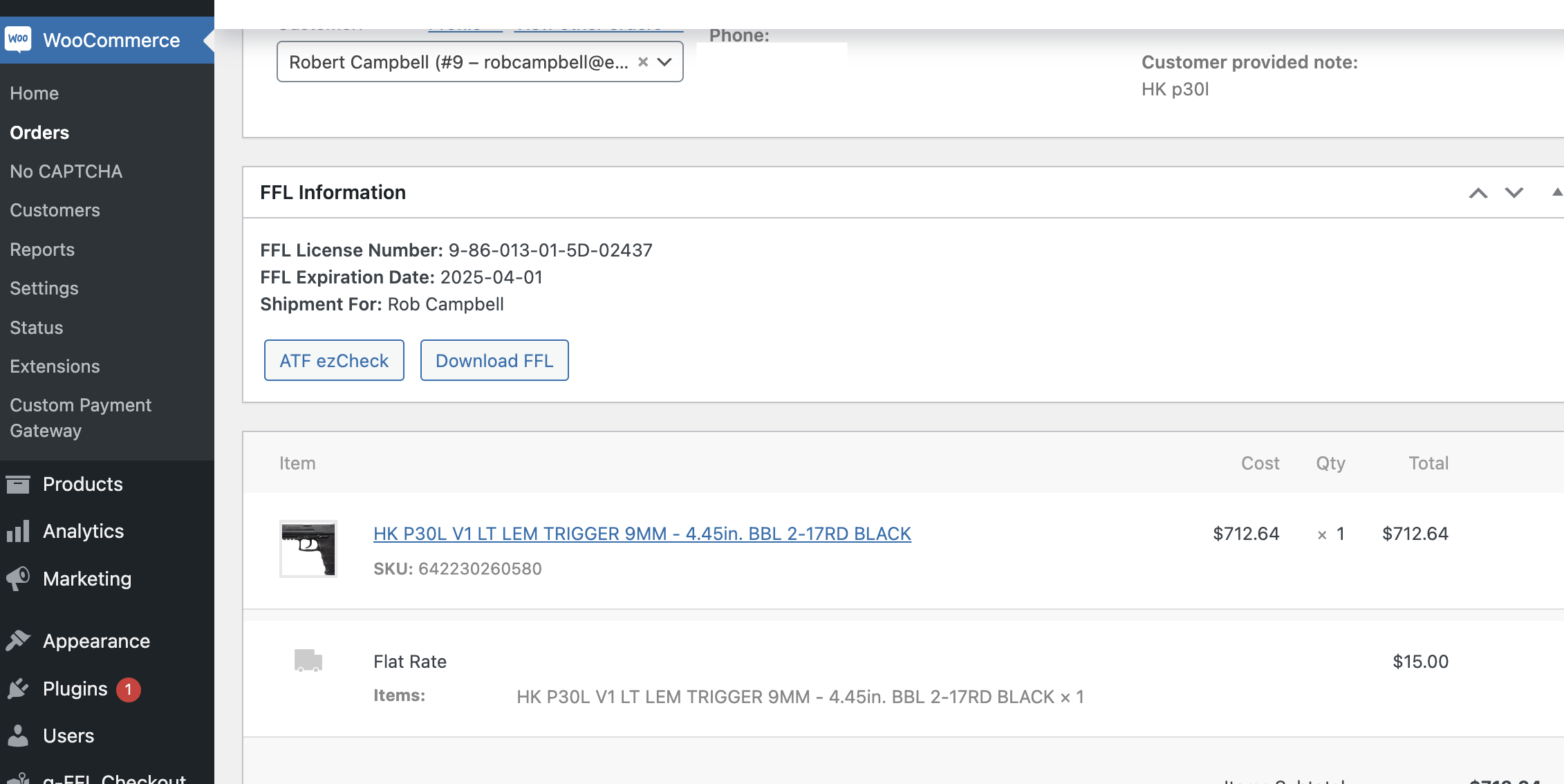Viewport: 1564px width, 784px height.
Task: Open the g-FFL Checkout menu item
Action: pyautogui.click(x=115, y=778)
